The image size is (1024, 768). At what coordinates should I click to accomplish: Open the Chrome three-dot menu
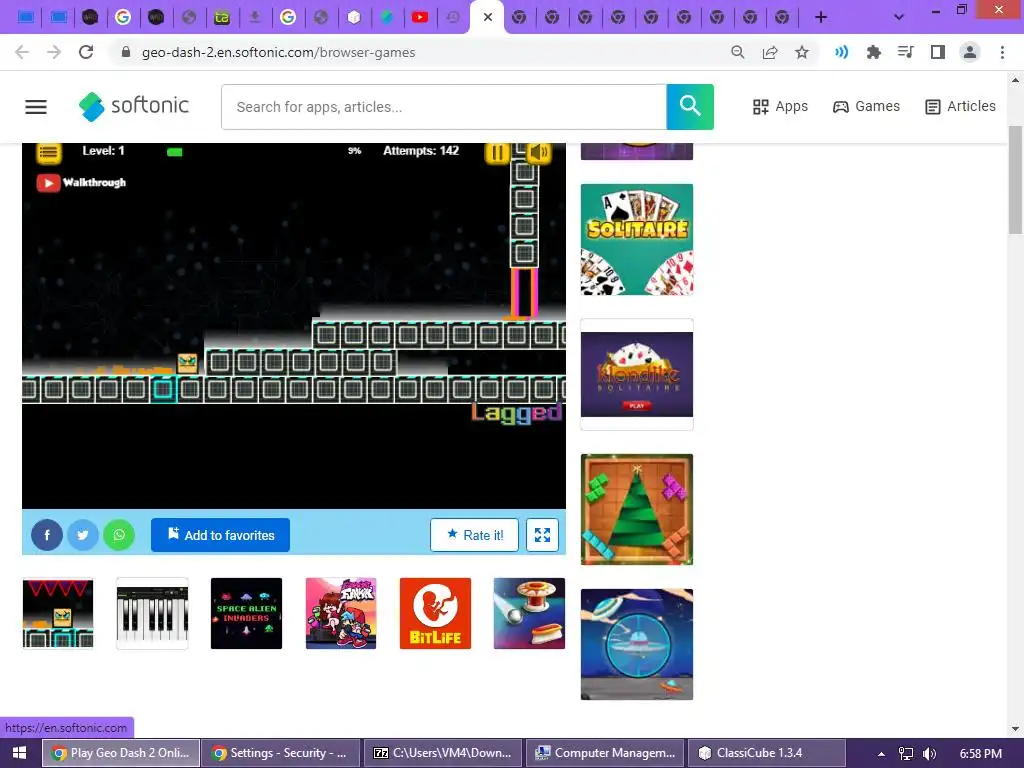(x=1002, y=52)
